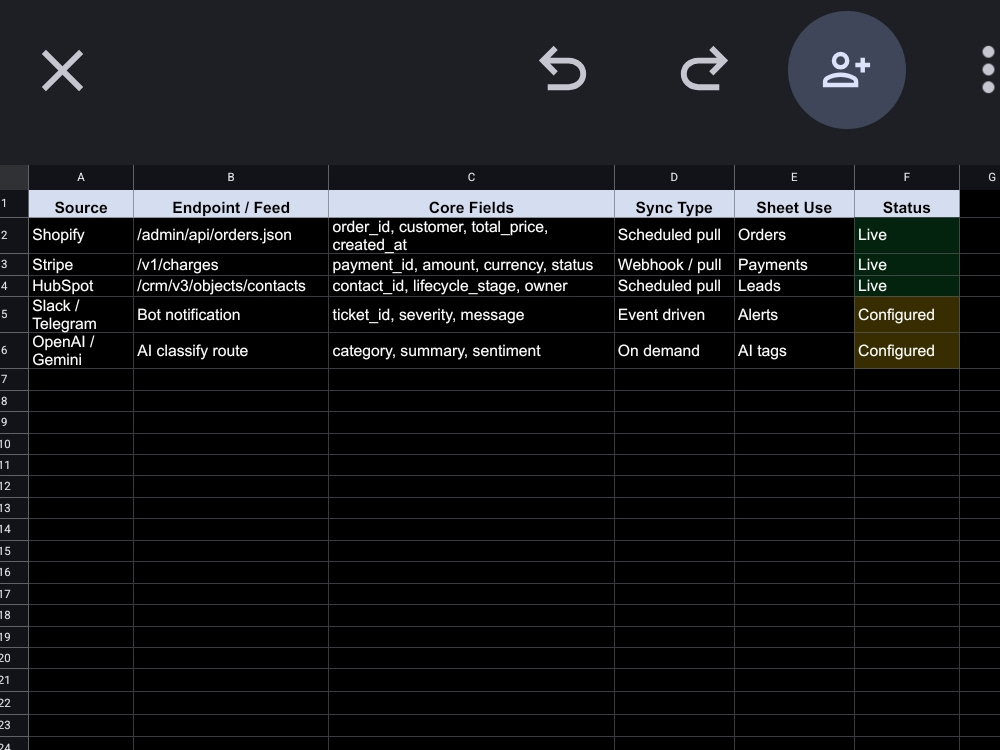The image size is (1000, 750).
Task: Select column B header
Action: [231, 177]
